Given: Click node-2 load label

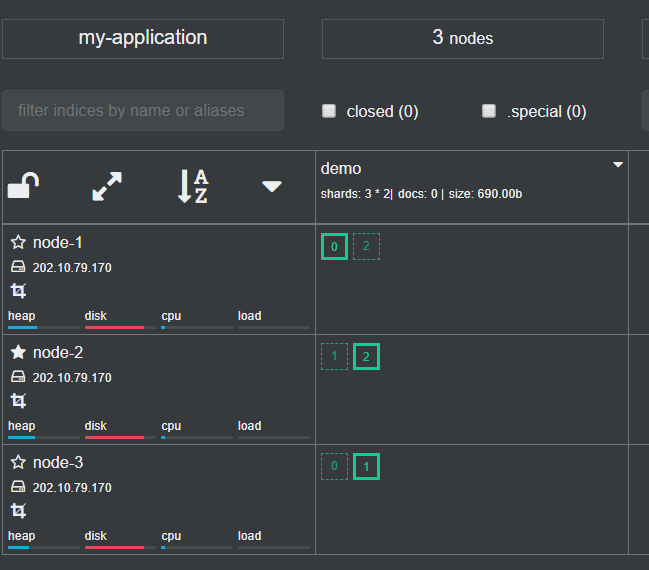Looking at the screenshot, I should (250, 426).
